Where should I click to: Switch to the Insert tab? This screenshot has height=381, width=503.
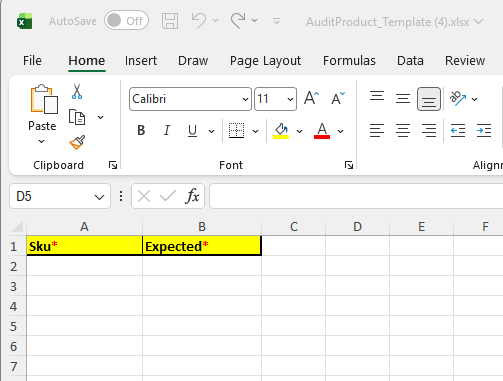pyautogui.click(x=141, y=61)
